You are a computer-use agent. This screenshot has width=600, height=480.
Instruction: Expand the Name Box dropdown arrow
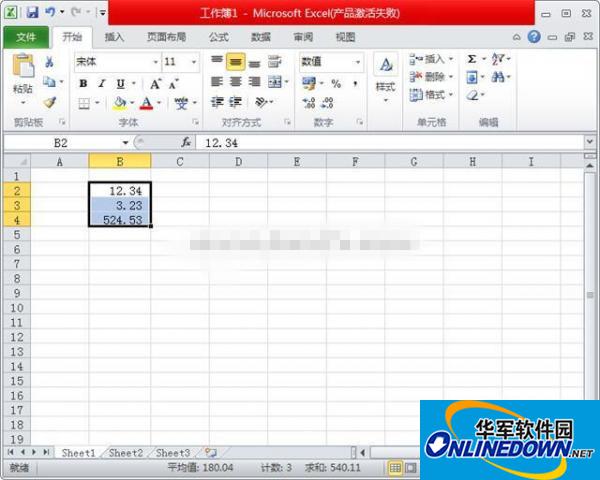coord(125,143)
